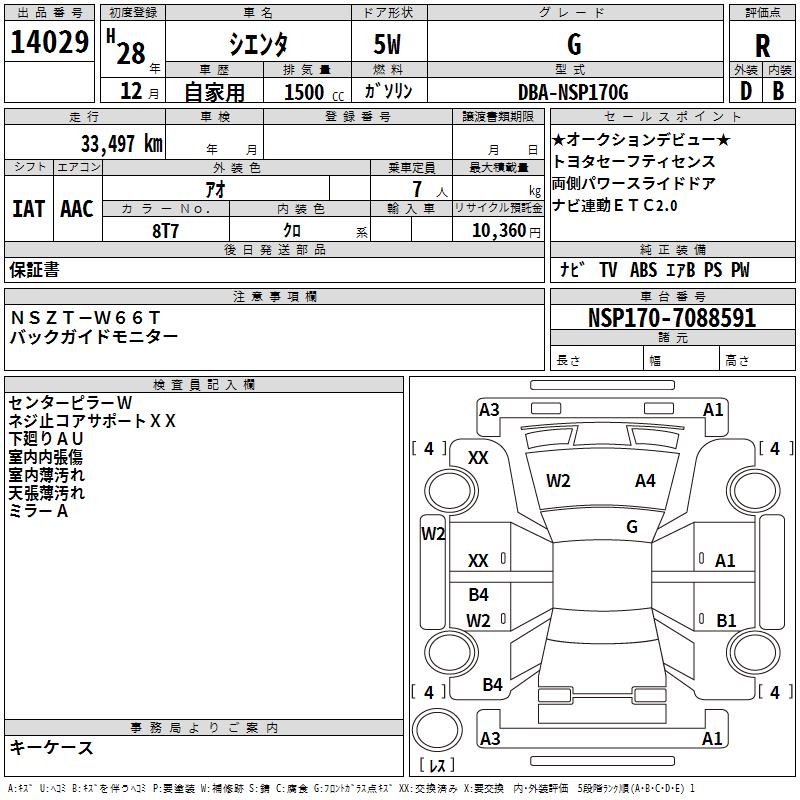The height and width of the screenshot is (800, 800).
Task: Click inspector note 室内薄汚れ
Action: (46, 475)
